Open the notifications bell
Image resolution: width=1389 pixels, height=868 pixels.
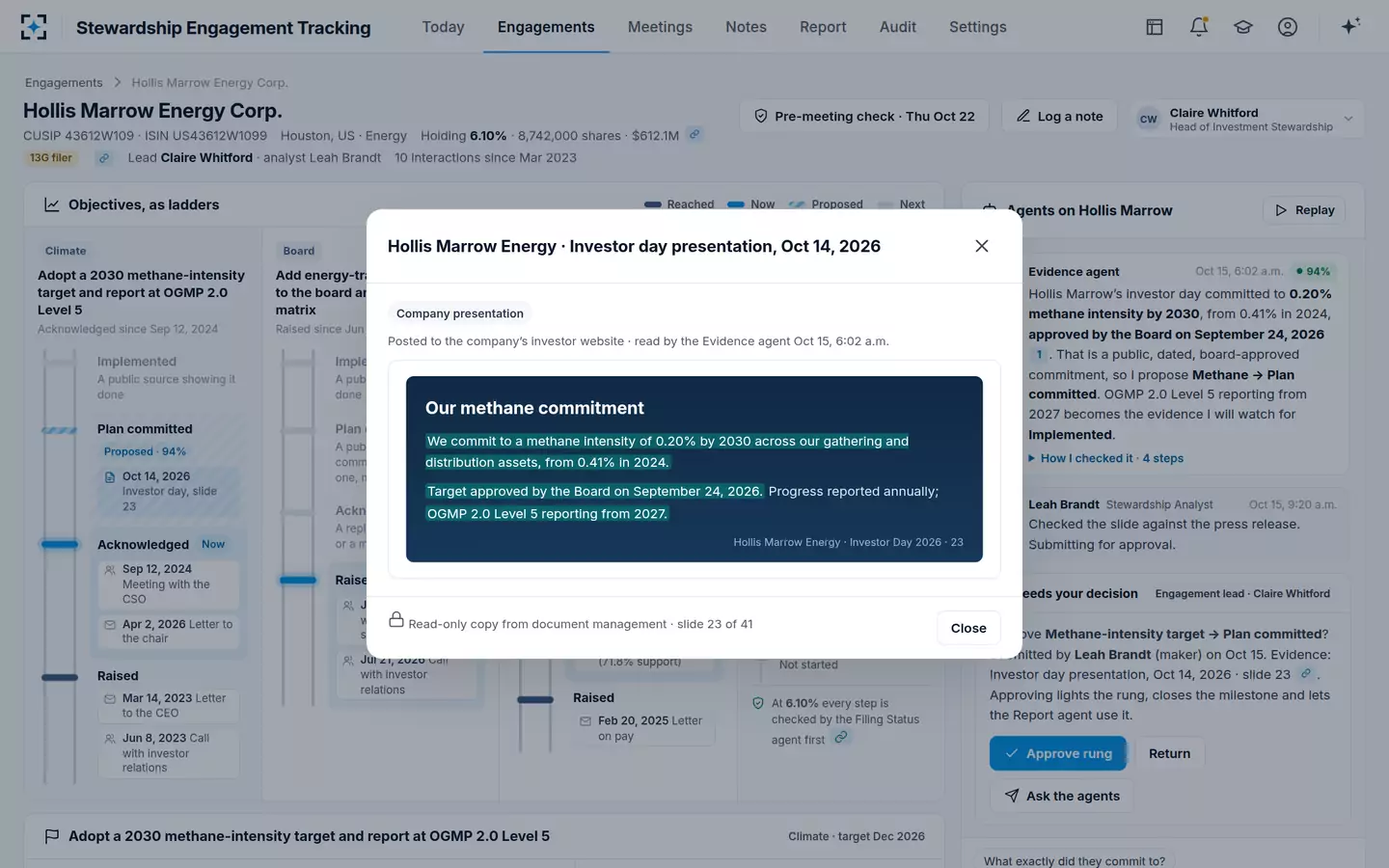click(1199, 27)
